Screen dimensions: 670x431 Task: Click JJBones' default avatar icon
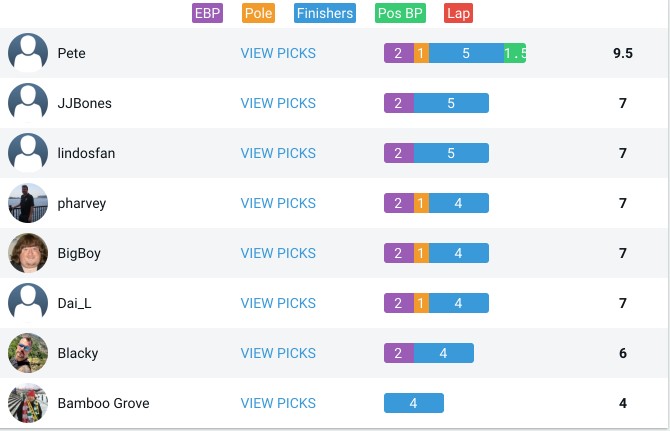pos(28,103)
